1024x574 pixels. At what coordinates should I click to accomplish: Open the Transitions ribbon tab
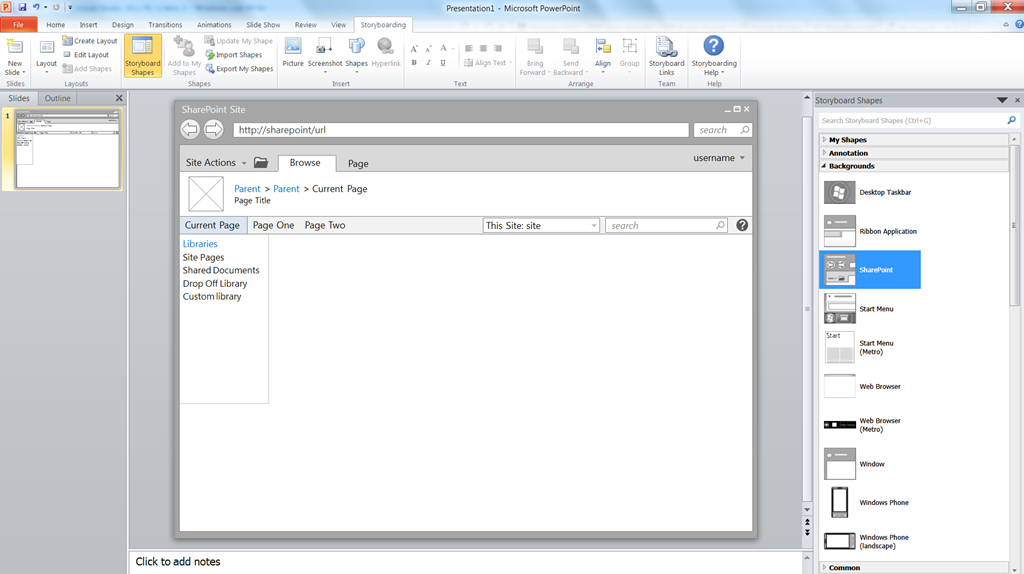165,25
